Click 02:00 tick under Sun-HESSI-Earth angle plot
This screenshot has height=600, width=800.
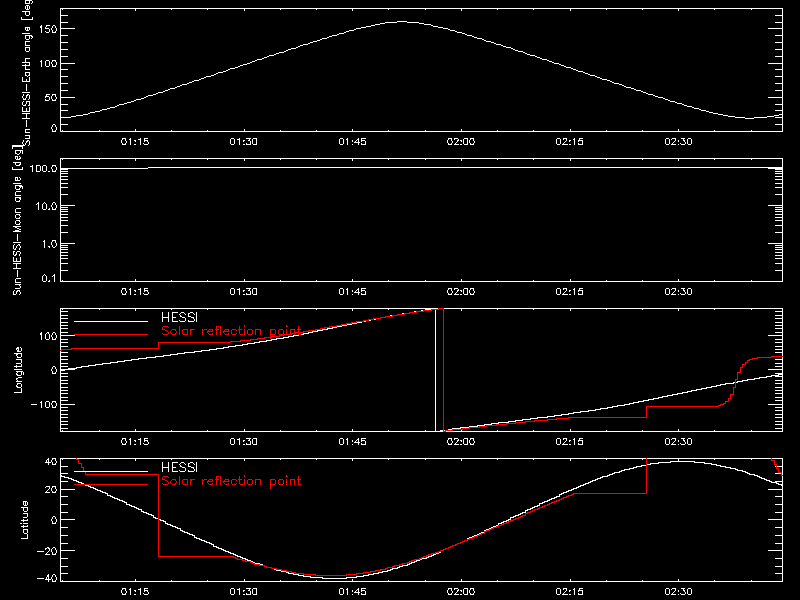(461, 142)
